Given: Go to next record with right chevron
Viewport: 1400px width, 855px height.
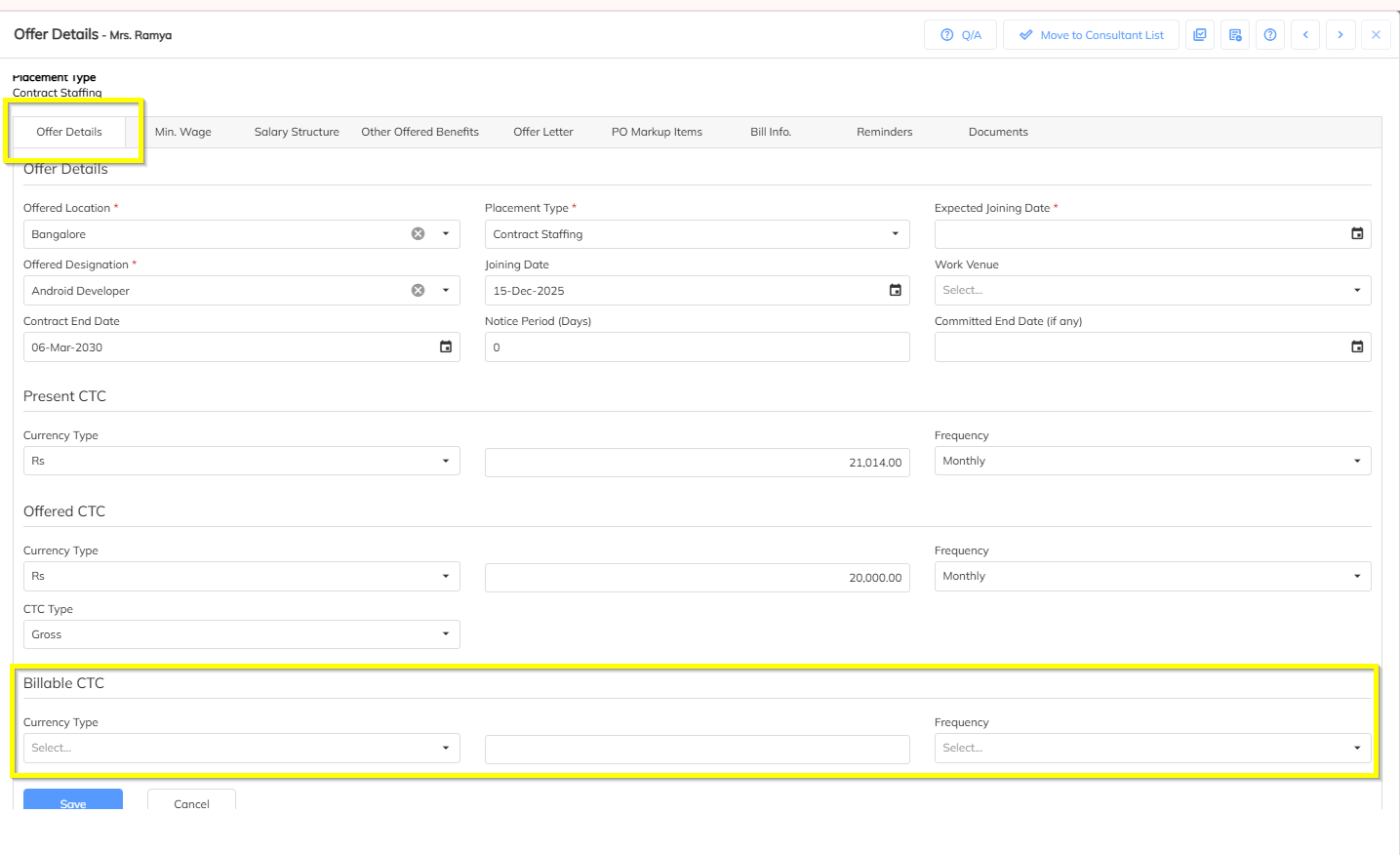Looking at the screenshot, I should point(1340,35).
